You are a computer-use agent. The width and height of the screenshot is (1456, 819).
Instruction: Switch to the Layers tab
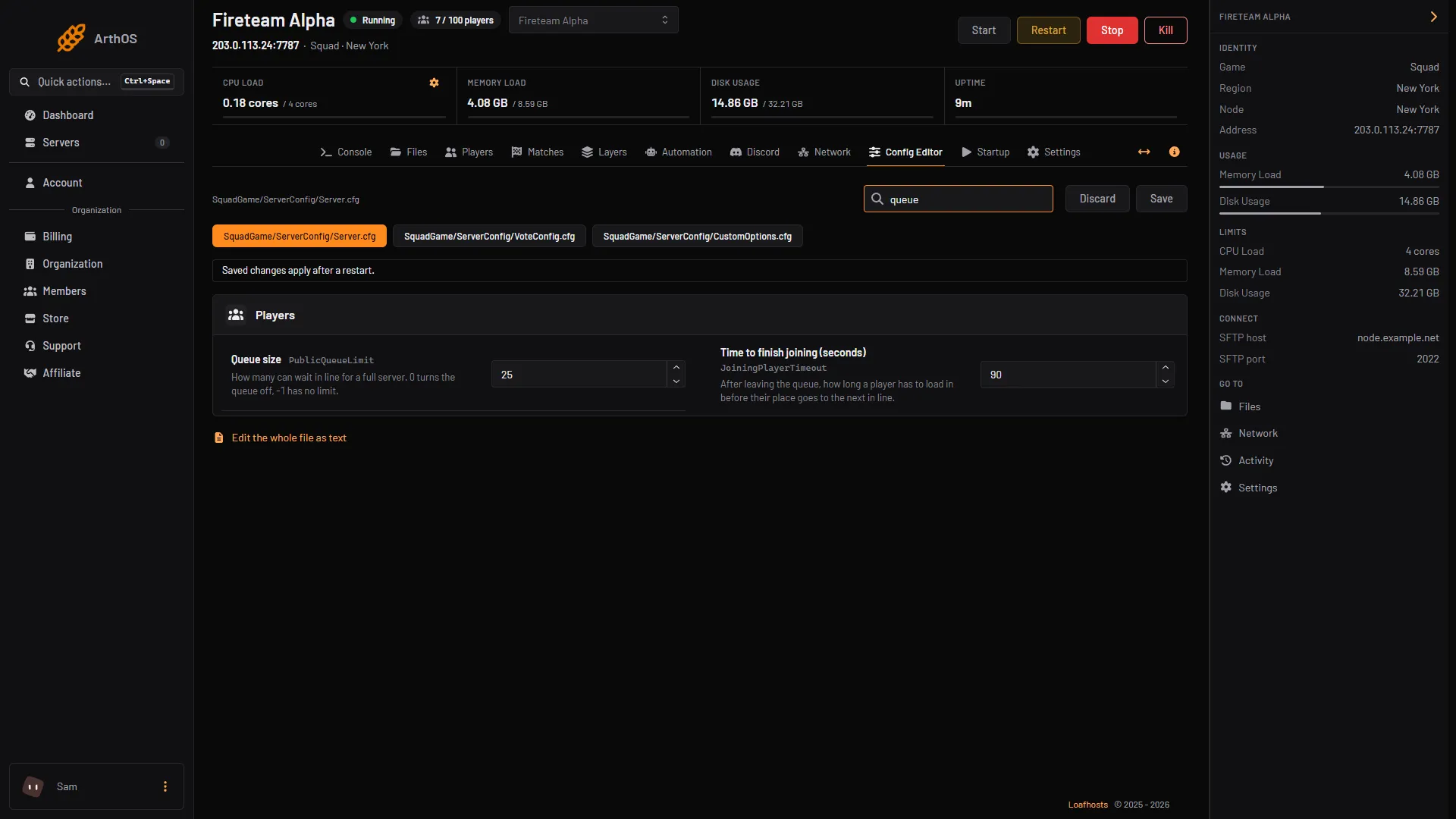pyautogui.click(x=604, y=152)
